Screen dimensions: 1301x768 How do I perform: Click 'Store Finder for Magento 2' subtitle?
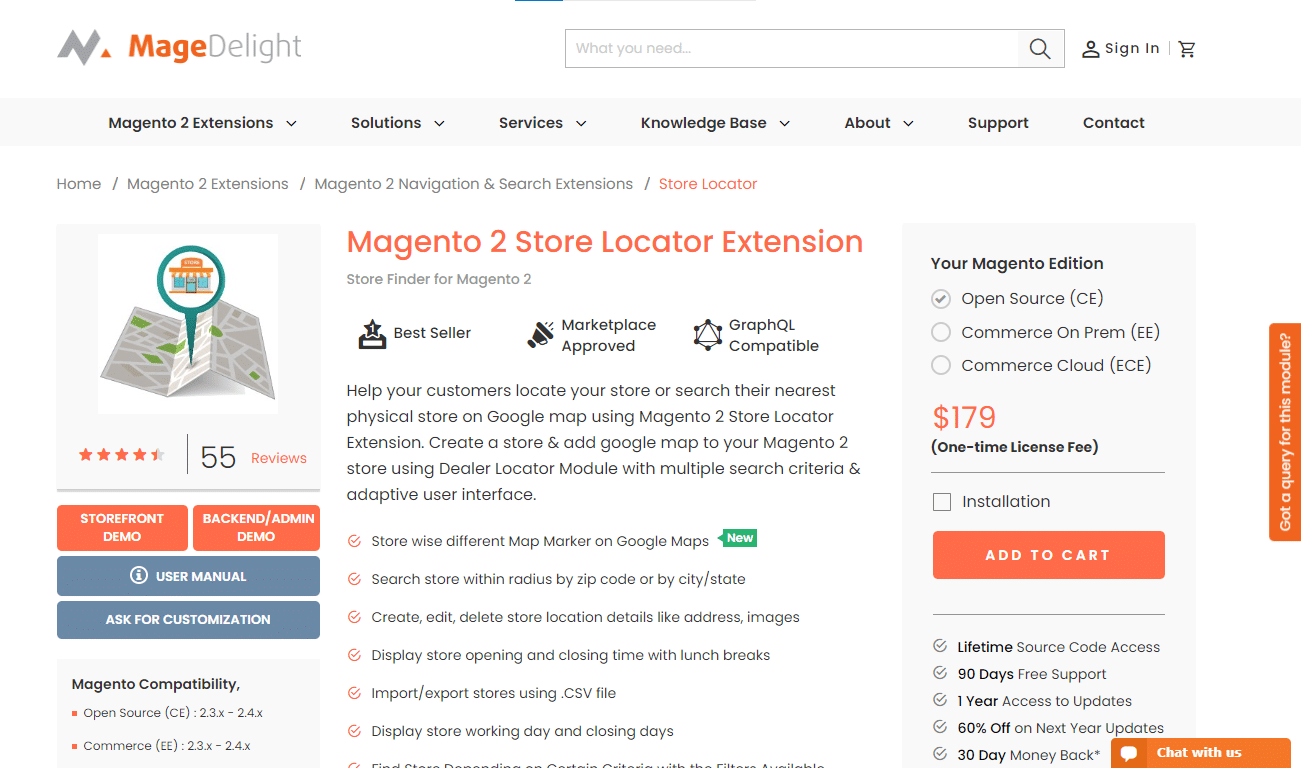(439, 279)
